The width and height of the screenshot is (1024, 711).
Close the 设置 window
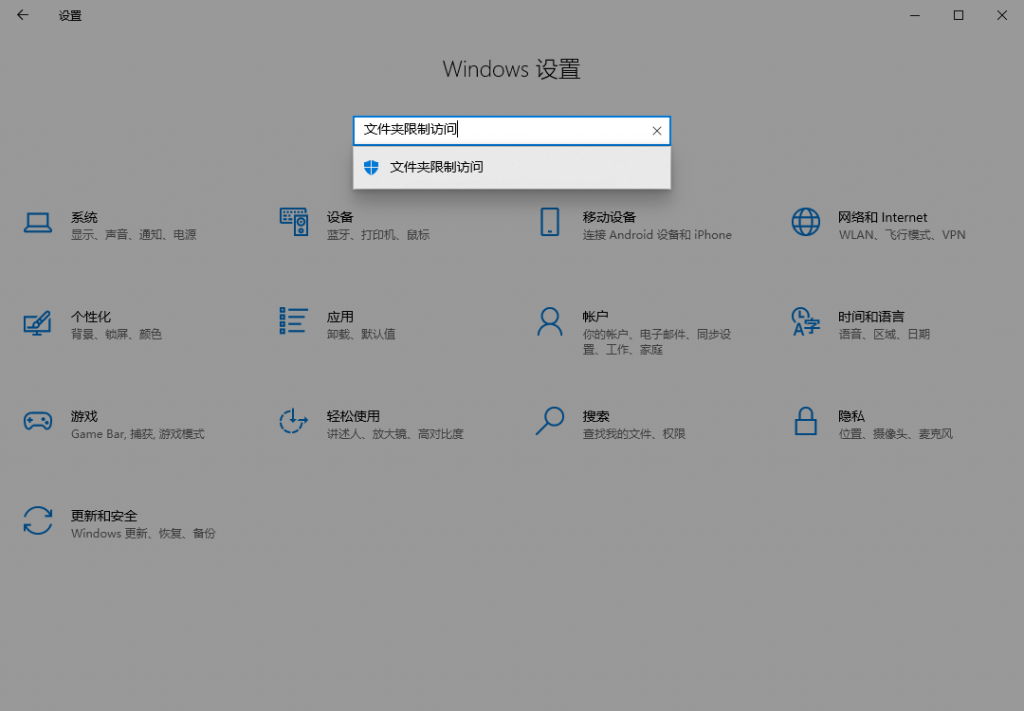1002,15
